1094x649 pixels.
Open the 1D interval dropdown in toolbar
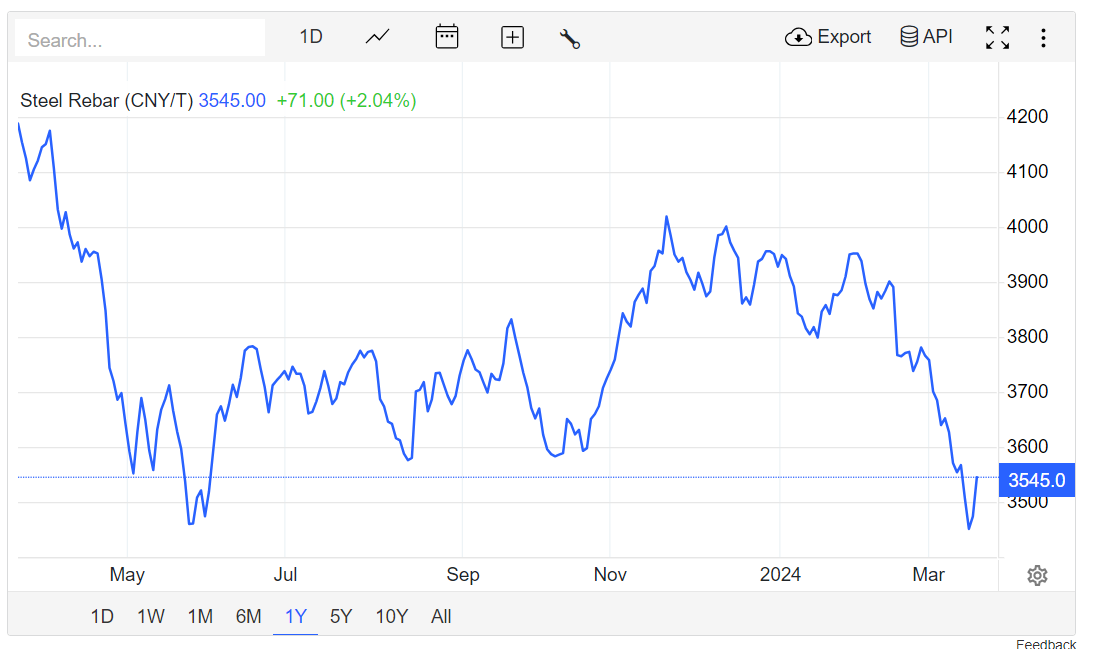[x=311, y=37]
